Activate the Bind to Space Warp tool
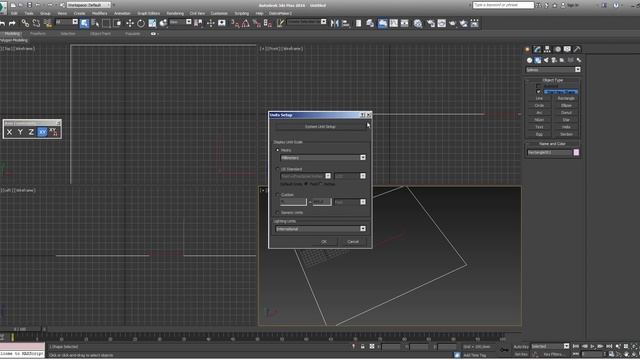The image size is (640, 360). coord(48,23)
